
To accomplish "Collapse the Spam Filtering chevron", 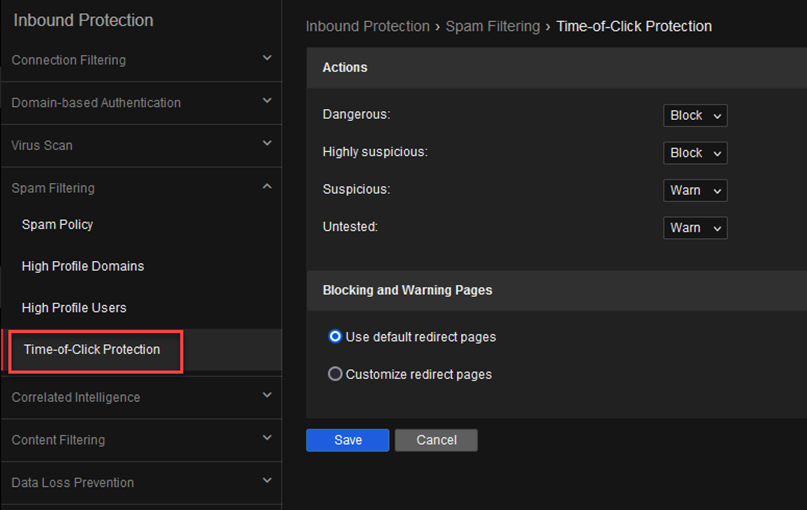I will coord(267,186).
